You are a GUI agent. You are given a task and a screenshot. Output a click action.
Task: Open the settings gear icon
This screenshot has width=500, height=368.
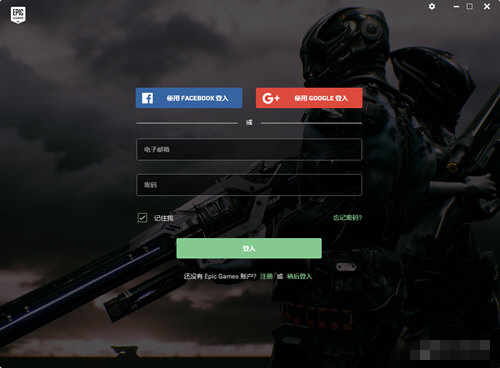point(432,6)
